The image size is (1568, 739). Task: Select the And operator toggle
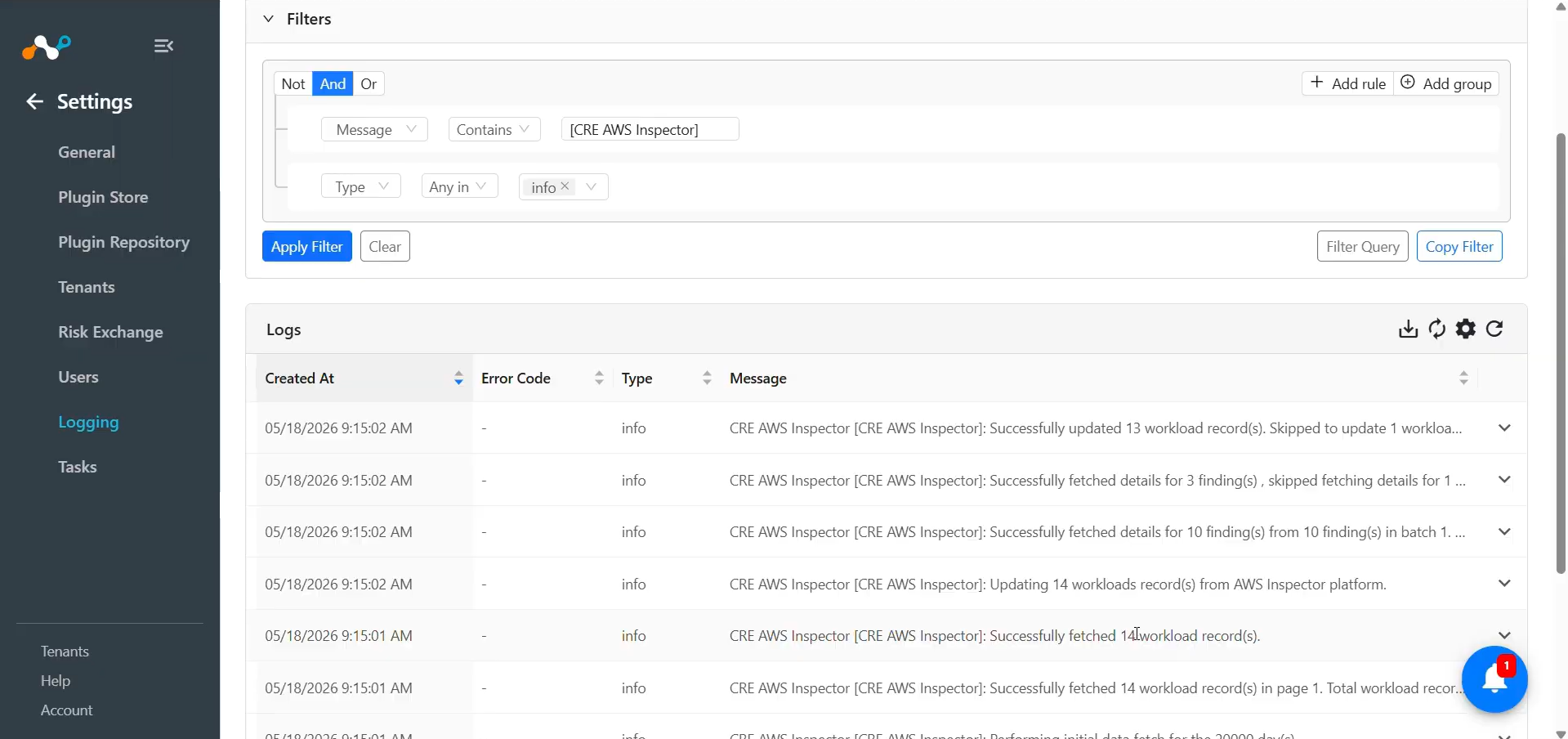click(333, 83)
